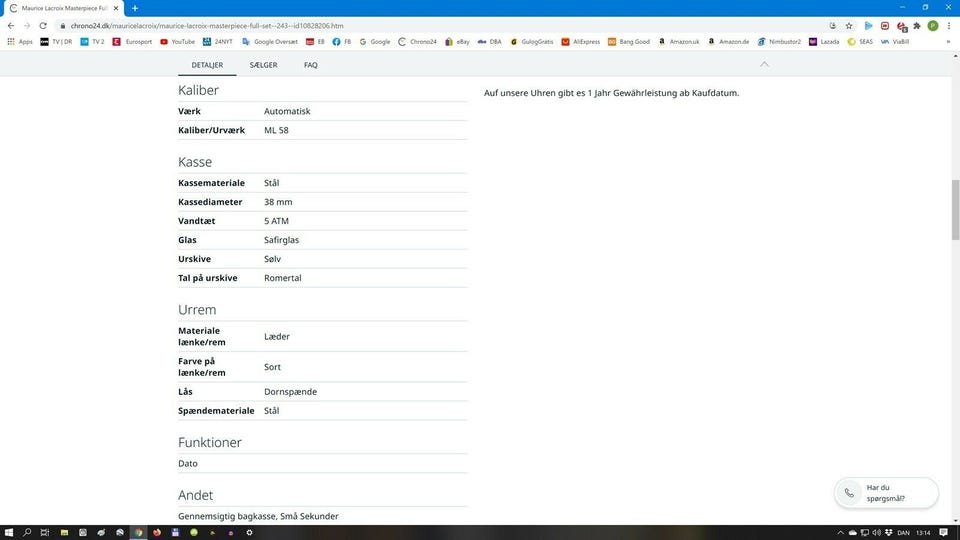The image size is (960, 540).
Task: Open the Chrome profile avatar
Action: pyautogui.click(x=933, y=26)
